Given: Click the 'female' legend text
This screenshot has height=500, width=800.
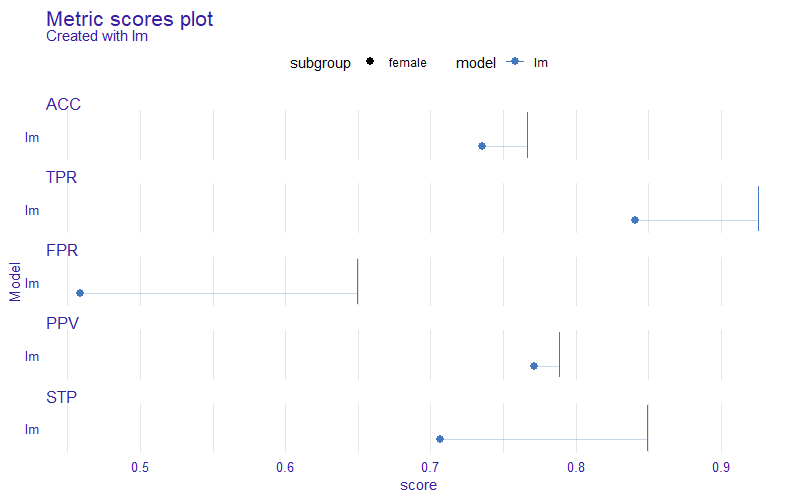Looking at the screenshot, I should click(407, 63).
